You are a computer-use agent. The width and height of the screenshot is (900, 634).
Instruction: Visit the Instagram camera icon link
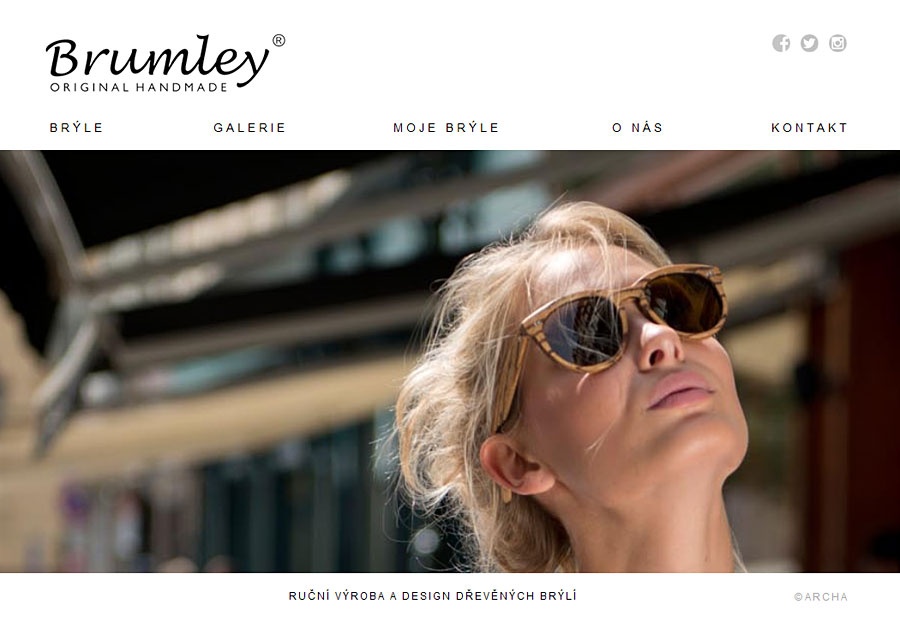[837, 43]
